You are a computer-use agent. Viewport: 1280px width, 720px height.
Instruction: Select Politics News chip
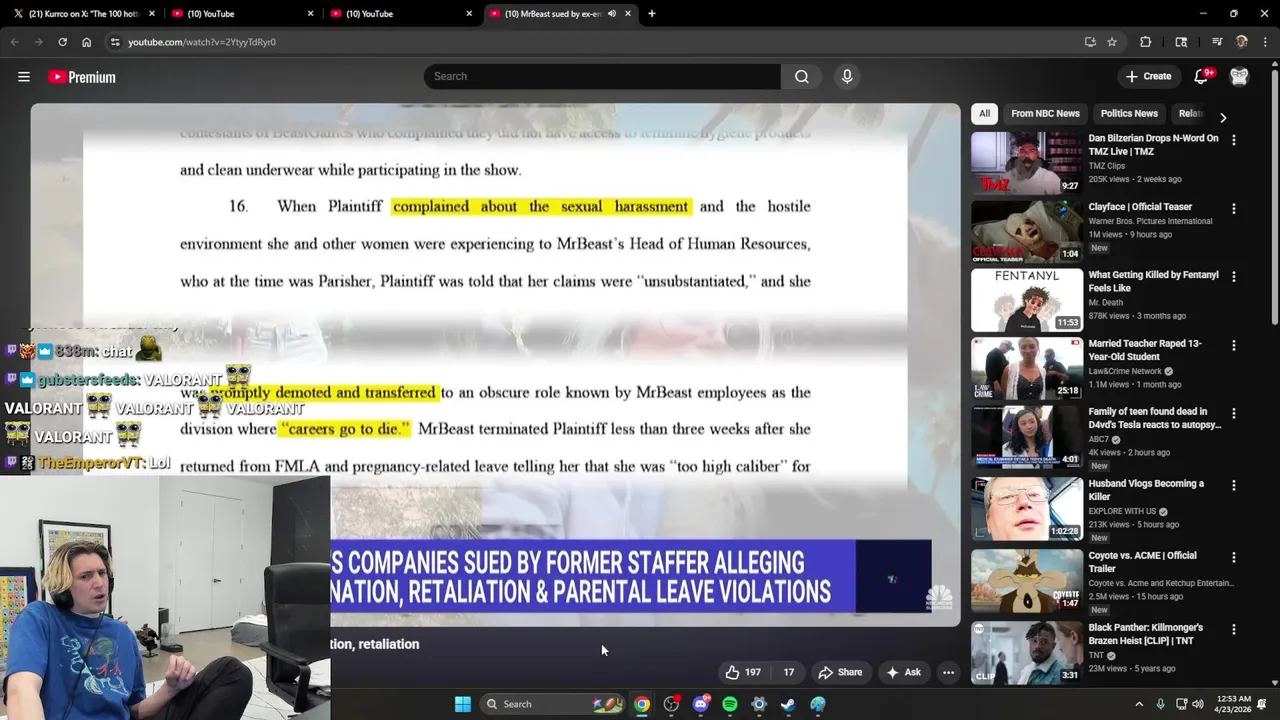[x=1129, y=114]
